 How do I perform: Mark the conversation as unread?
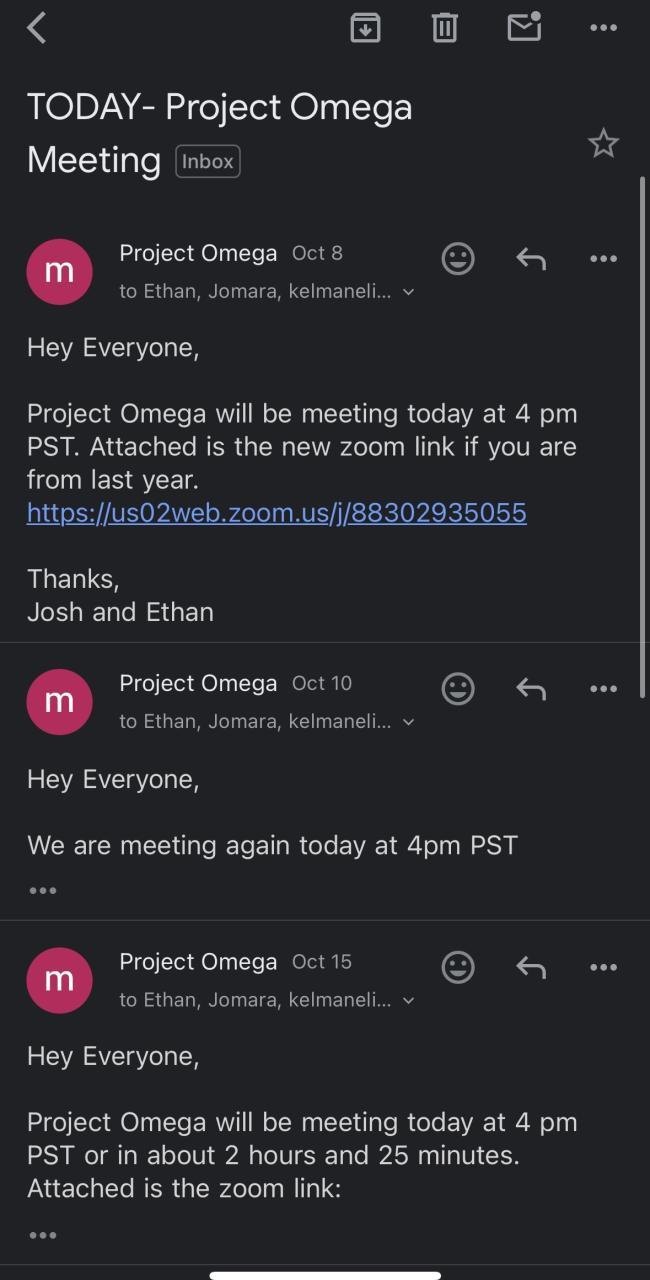tap(525, 27)
